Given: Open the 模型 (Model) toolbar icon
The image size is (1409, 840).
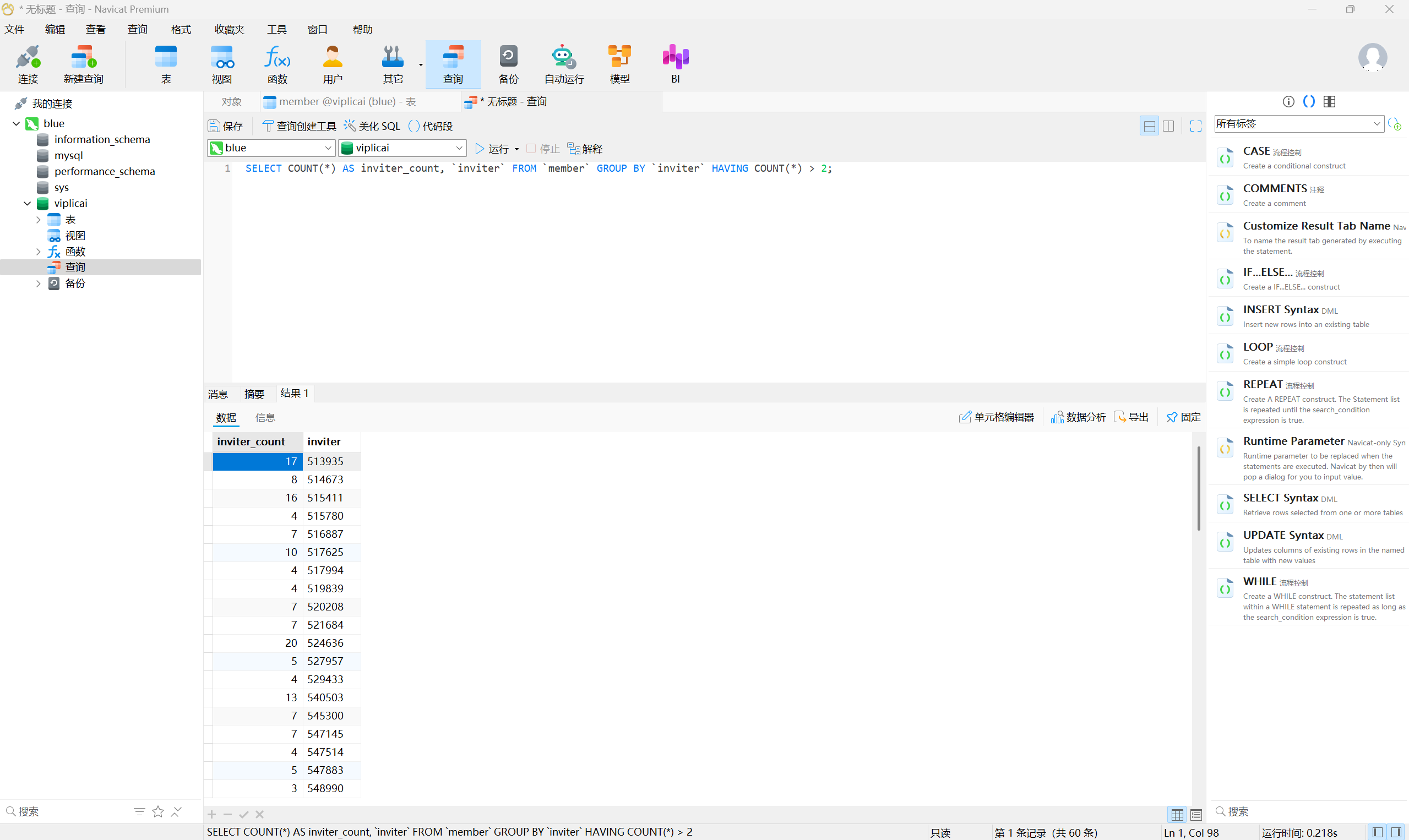Looking at the screenshot, I should tap(619, 64).
